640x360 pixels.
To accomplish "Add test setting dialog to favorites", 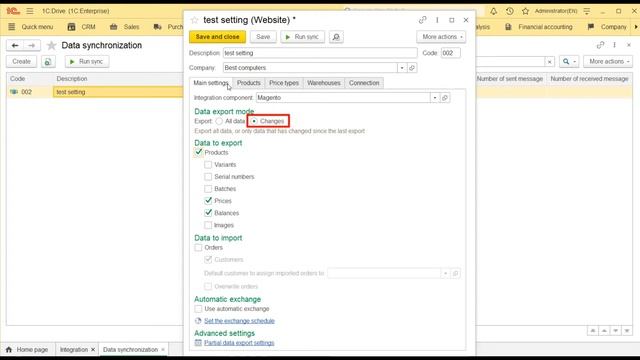I will (x=194, y=20).
